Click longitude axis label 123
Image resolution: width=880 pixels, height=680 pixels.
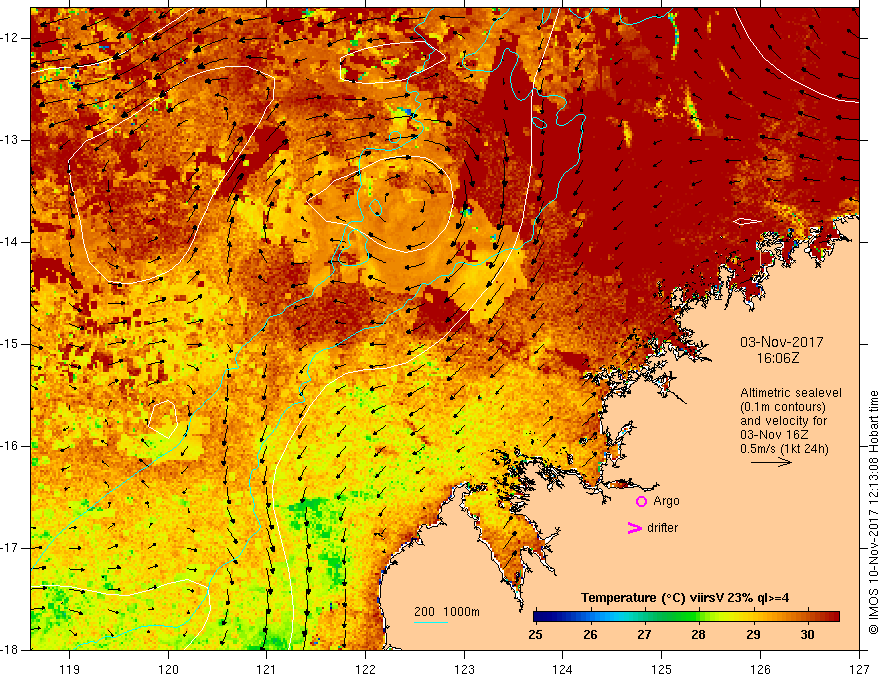464,669
